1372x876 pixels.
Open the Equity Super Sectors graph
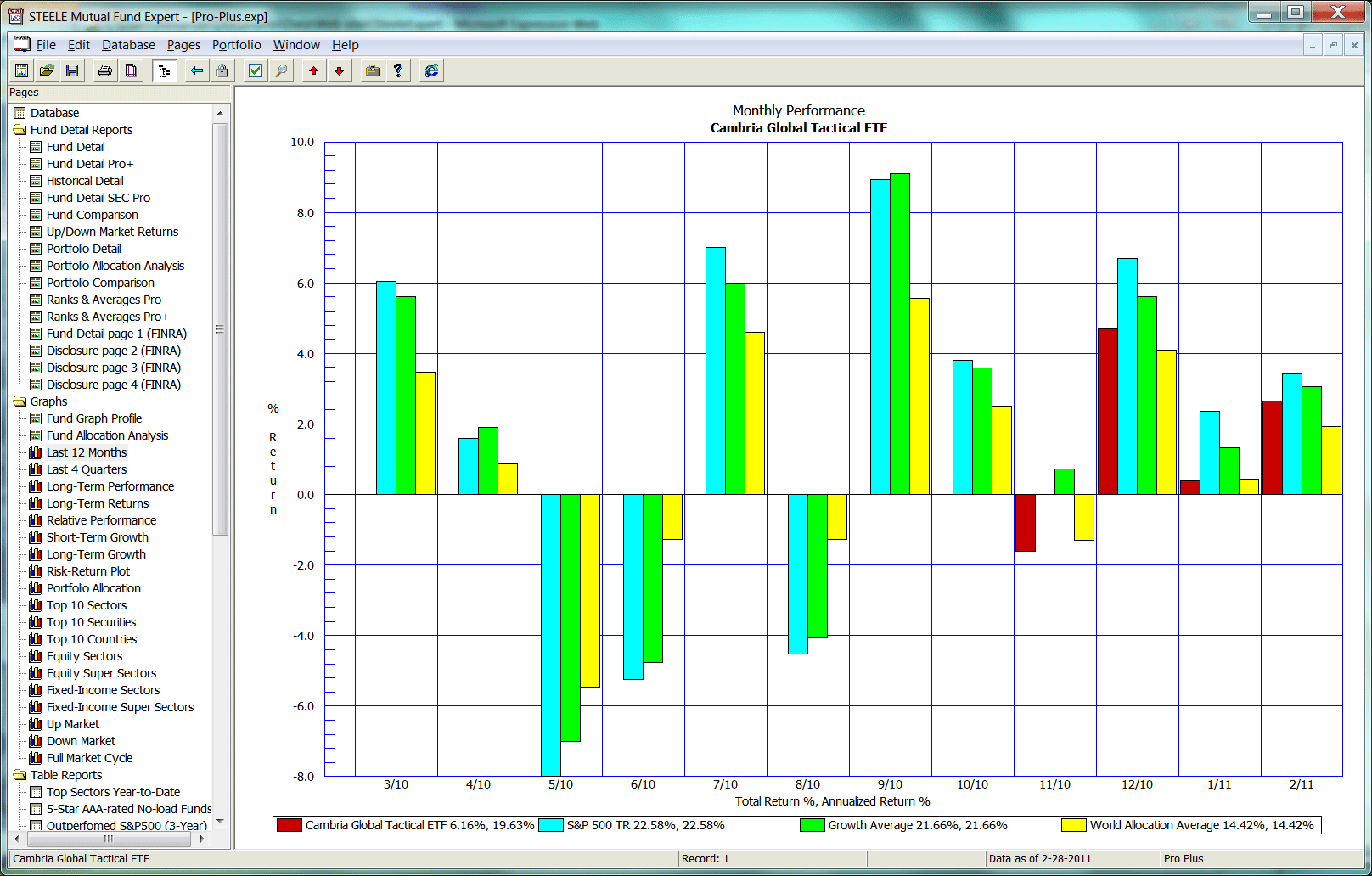102,673
